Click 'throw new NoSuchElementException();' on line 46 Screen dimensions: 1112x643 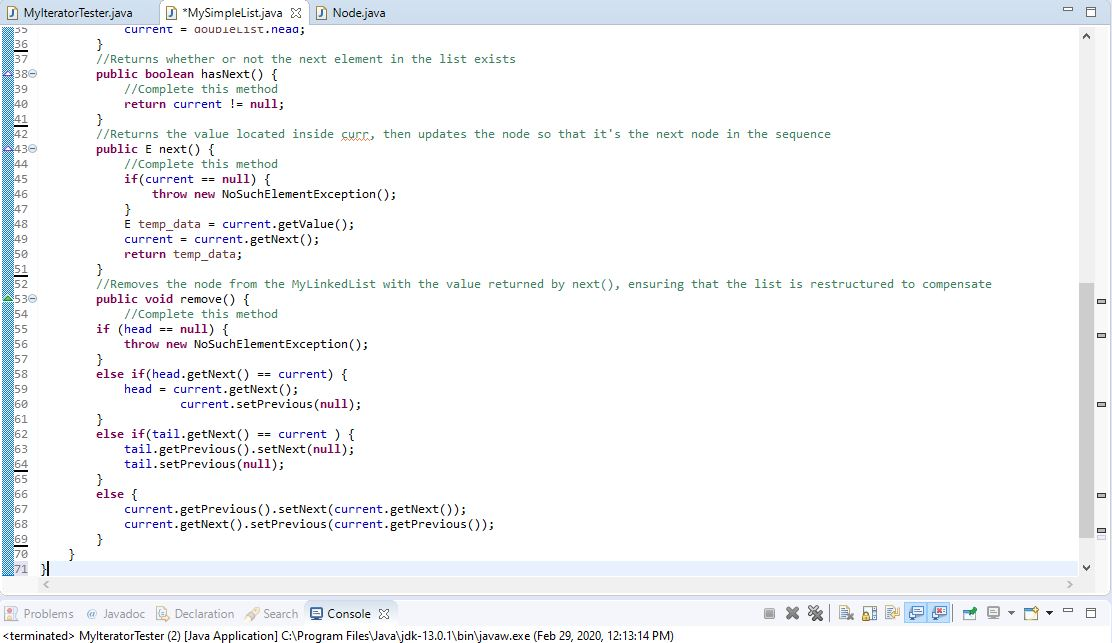(274, 194)
